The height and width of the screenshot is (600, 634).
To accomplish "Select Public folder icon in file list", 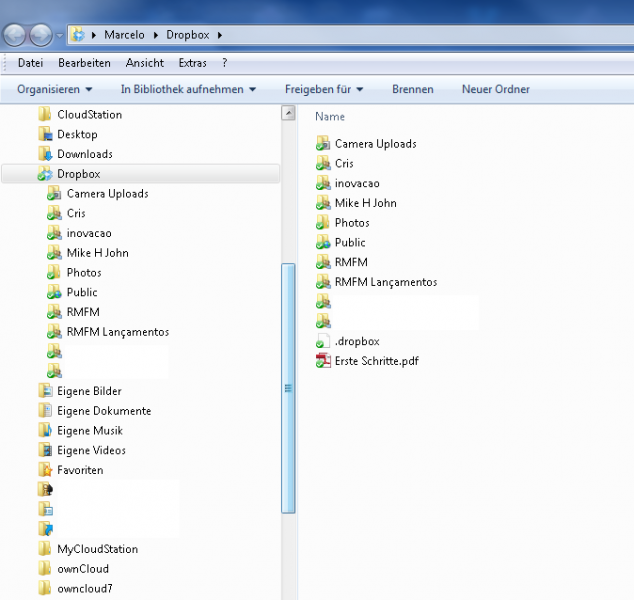I will tap(323, 243).
